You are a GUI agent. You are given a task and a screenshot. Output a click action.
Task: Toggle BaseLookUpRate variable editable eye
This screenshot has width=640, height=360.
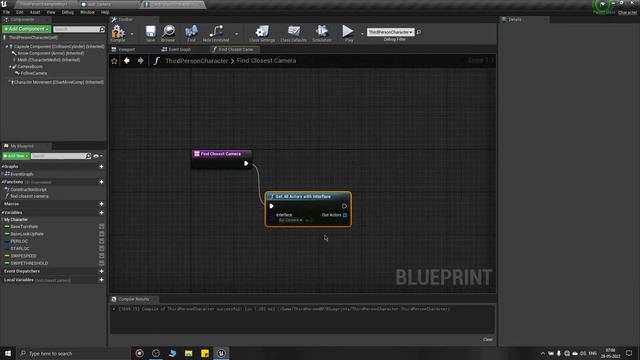point(102,234)
